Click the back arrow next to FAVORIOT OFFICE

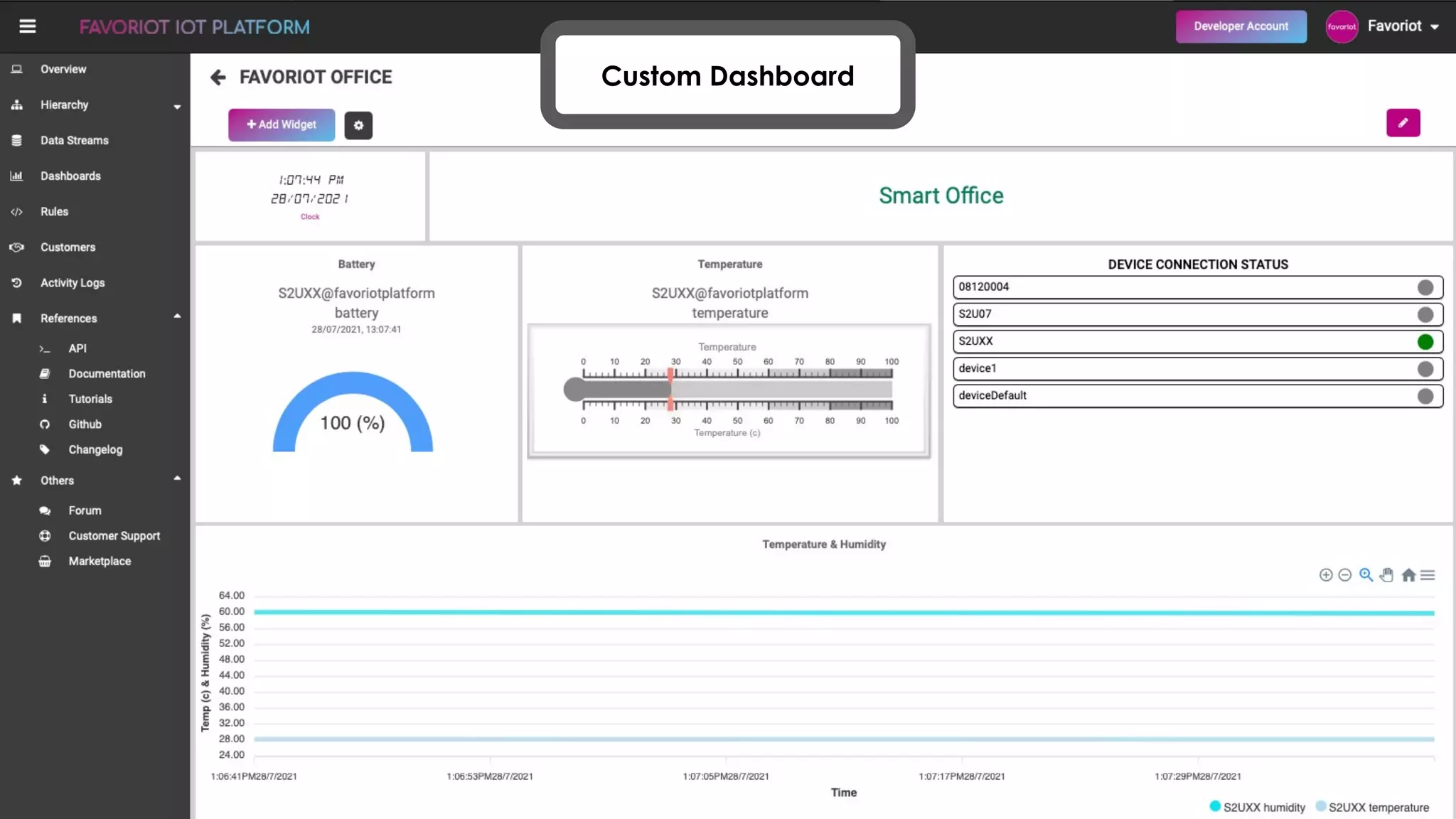pos(218,77)
